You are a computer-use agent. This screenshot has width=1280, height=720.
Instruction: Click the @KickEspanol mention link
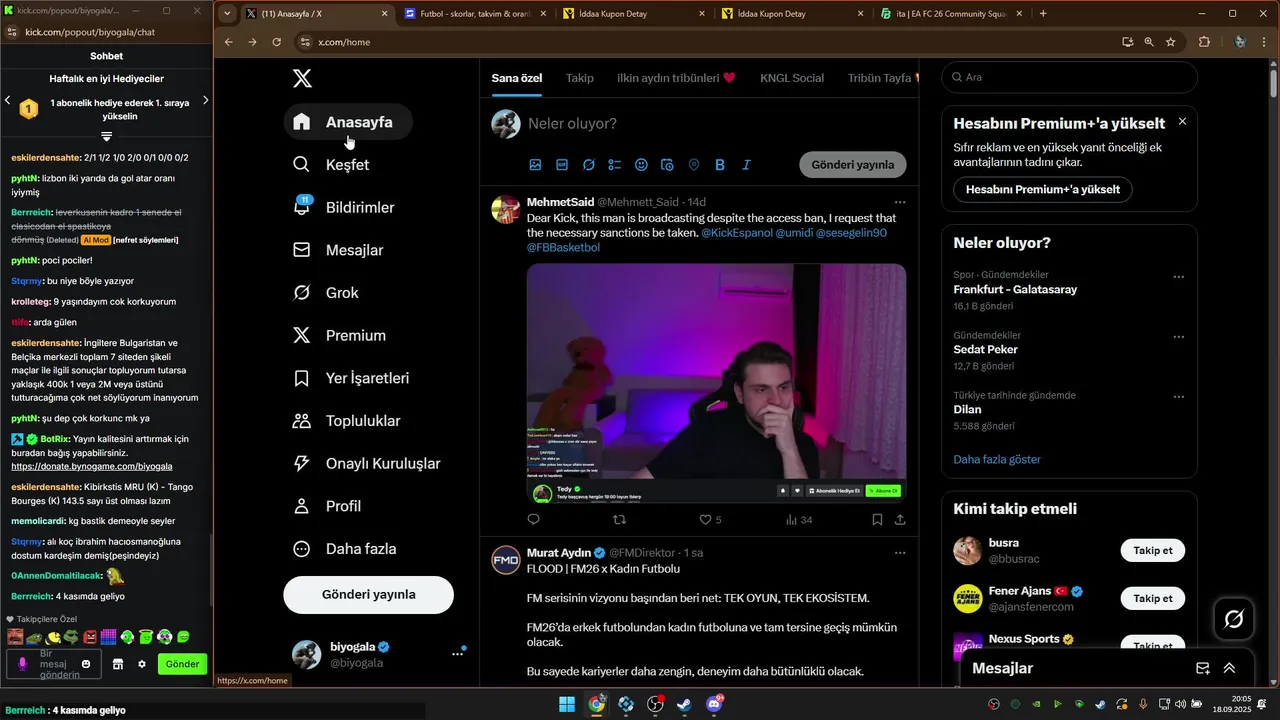click(737, 233)
